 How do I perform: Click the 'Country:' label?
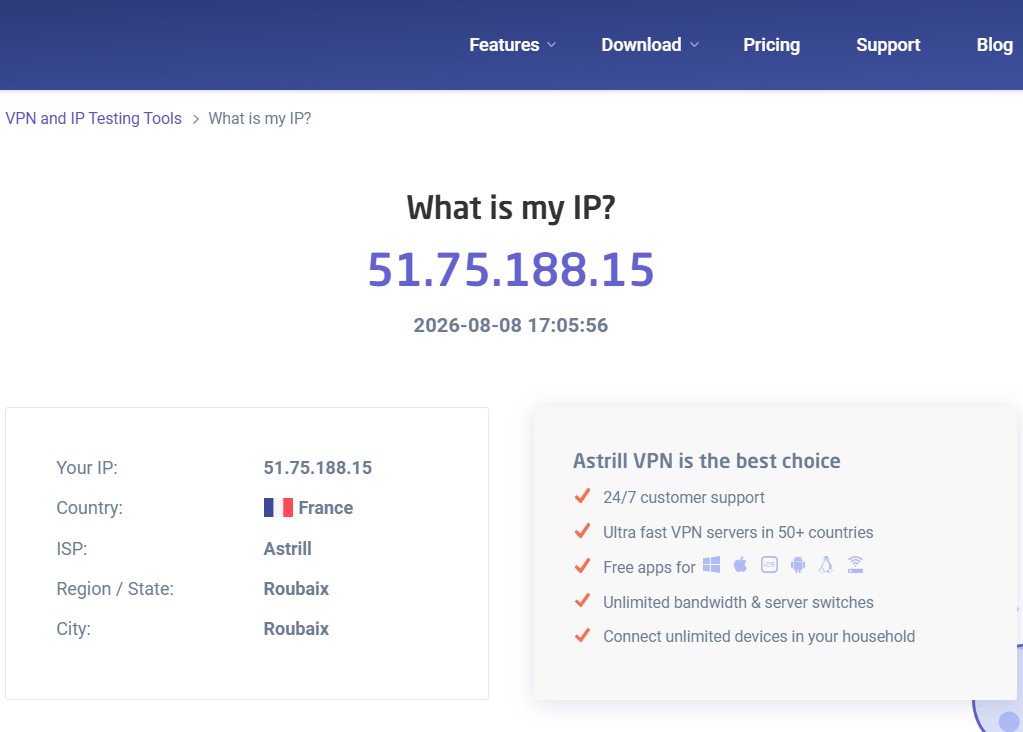[89, 508]
